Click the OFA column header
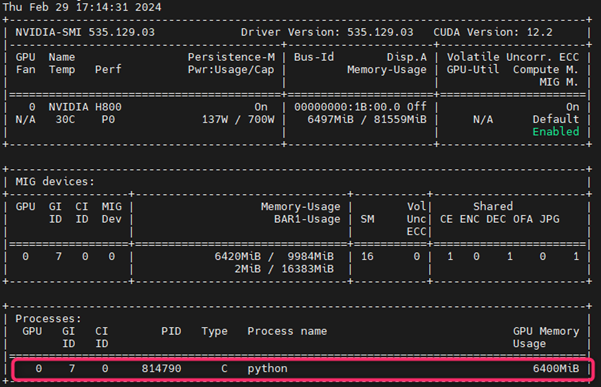 523,219
